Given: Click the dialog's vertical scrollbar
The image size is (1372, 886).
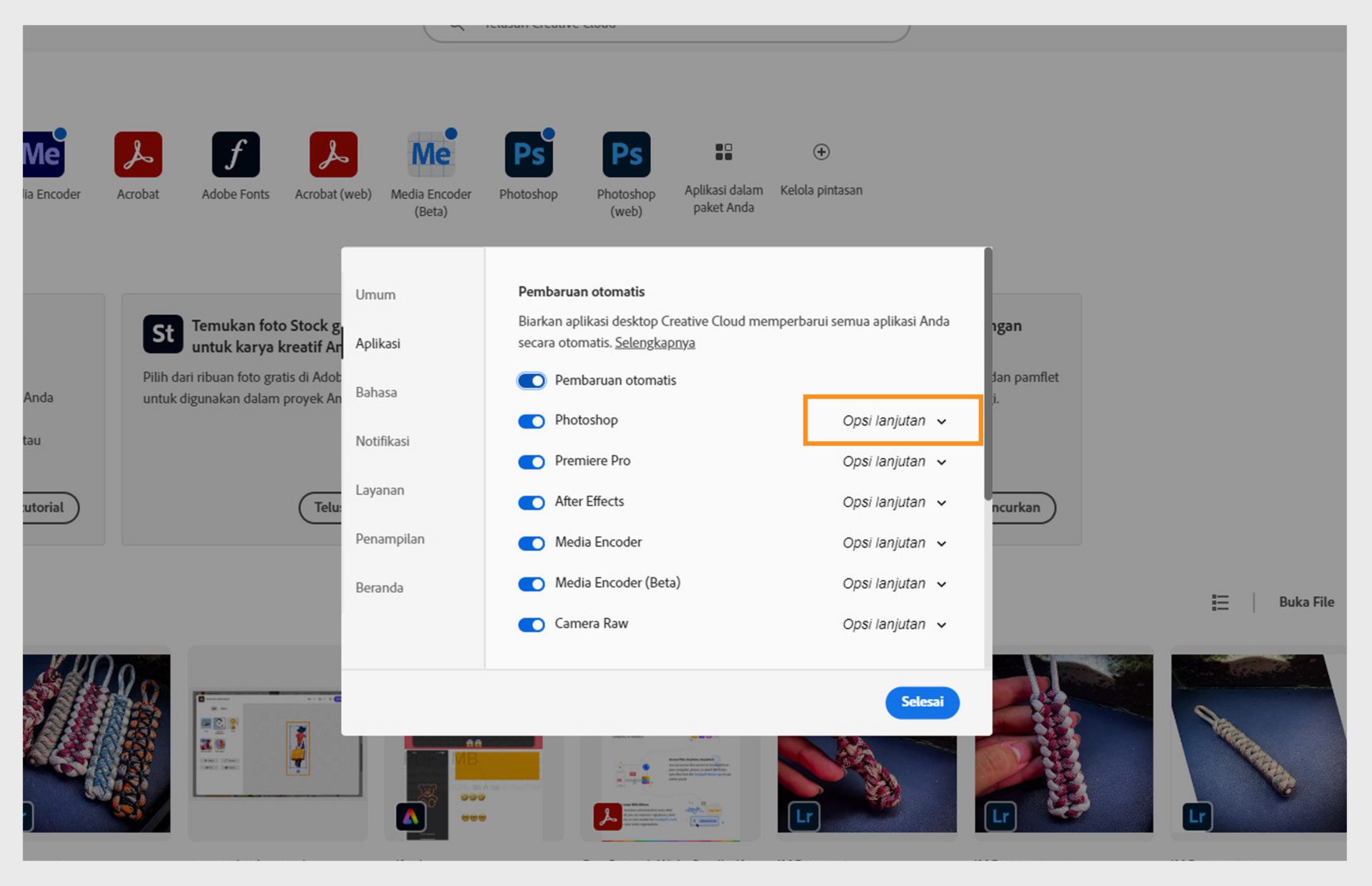Looking at the screenshot, I should [x=988, y=372].
